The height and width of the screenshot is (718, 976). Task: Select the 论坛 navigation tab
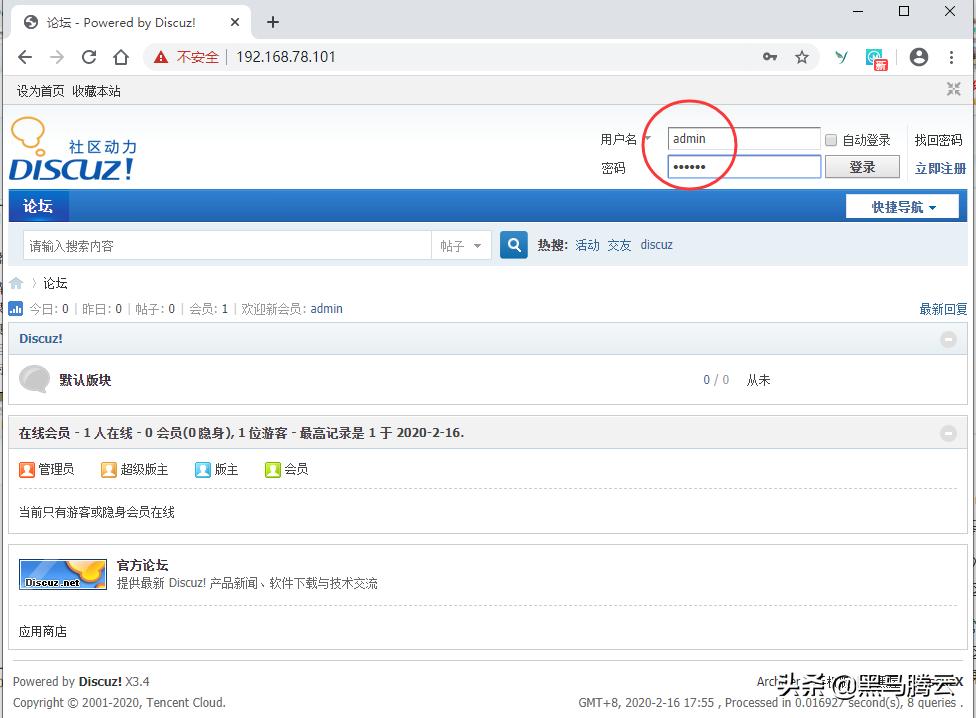click(39, 205)
